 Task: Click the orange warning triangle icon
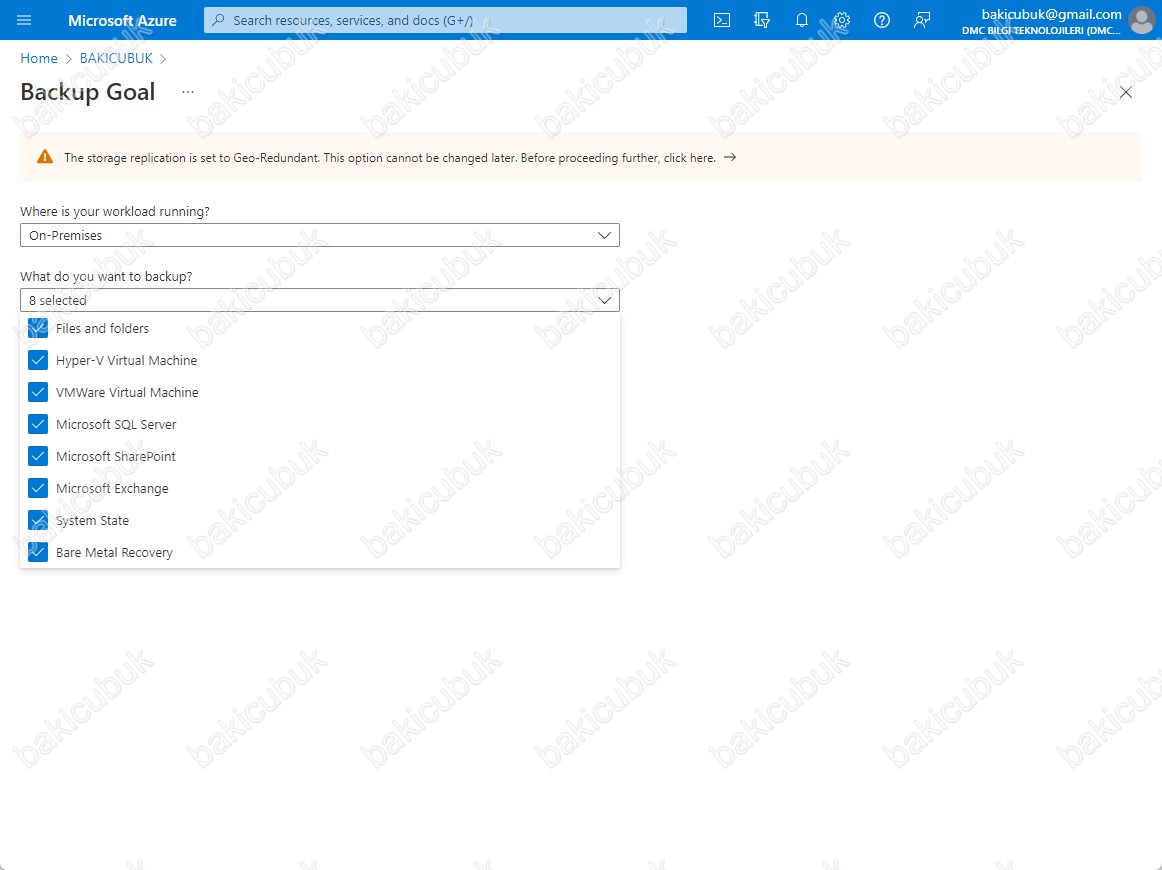pyautogui.click(x=45, y=157)
